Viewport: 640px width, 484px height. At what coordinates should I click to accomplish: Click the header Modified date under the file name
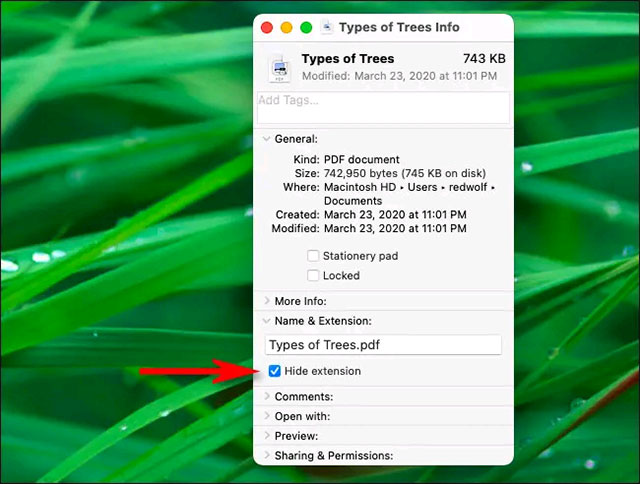[x=399, y=76]
